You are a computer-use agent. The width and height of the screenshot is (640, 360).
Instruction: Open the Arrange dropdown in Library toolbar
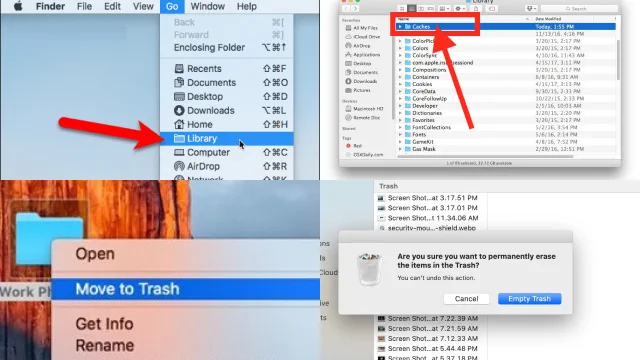click(x=444, y=9)
